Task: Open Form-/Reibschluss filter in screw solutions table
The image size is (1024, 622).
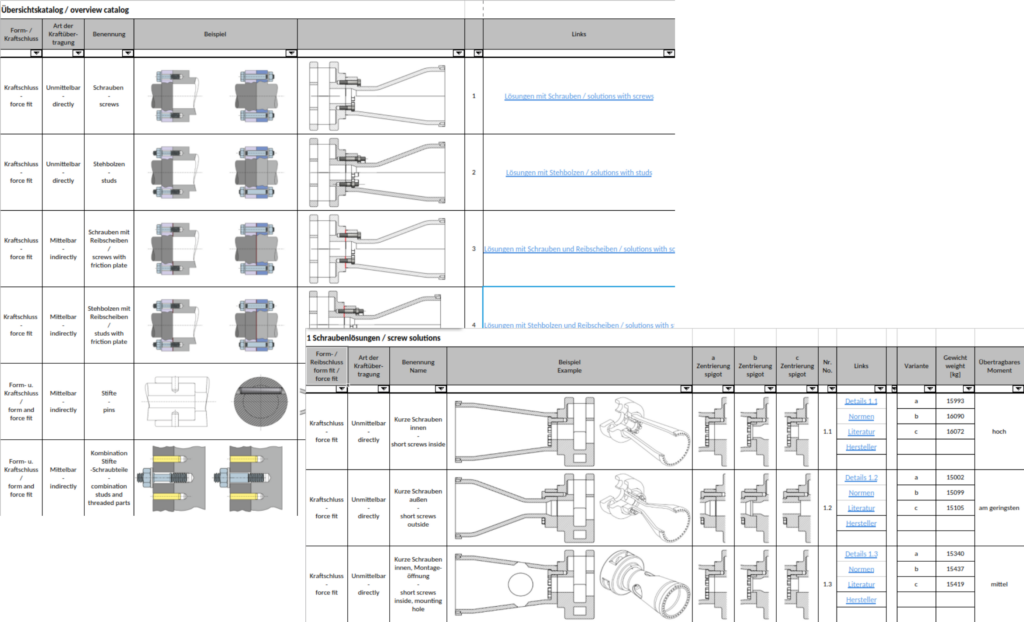Action: click(341, 389)
